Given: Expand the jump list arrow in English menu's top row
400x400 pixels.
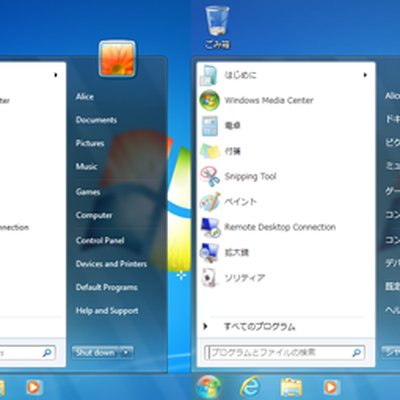Looking at the screenshot, I should point(56,75).
